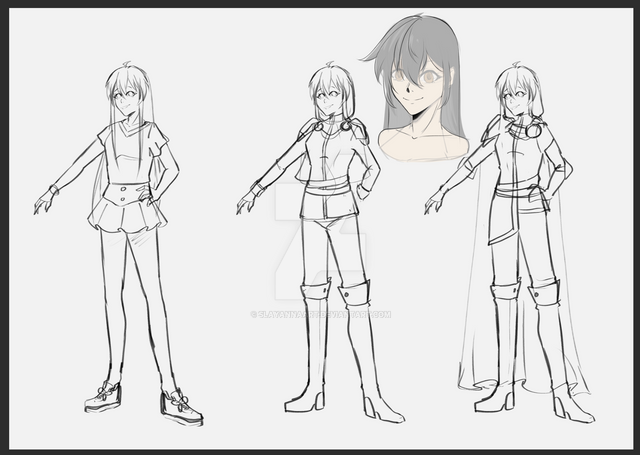The height and width of the screenshot is (455, 640).
Task: Select the figure wearing the long cape
Action: (509, 242)
